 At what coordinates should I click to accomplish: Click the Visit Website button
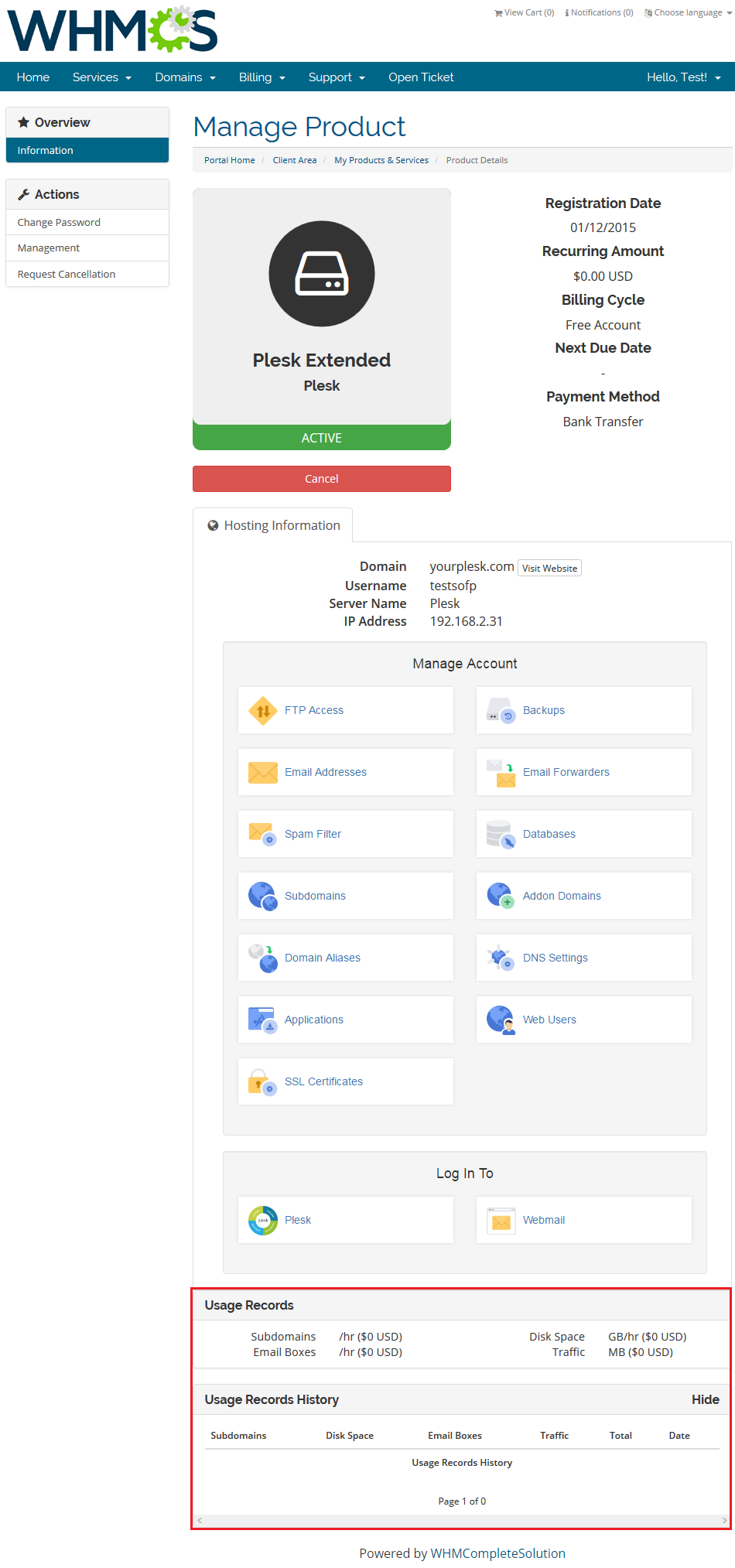click(549, 568)
